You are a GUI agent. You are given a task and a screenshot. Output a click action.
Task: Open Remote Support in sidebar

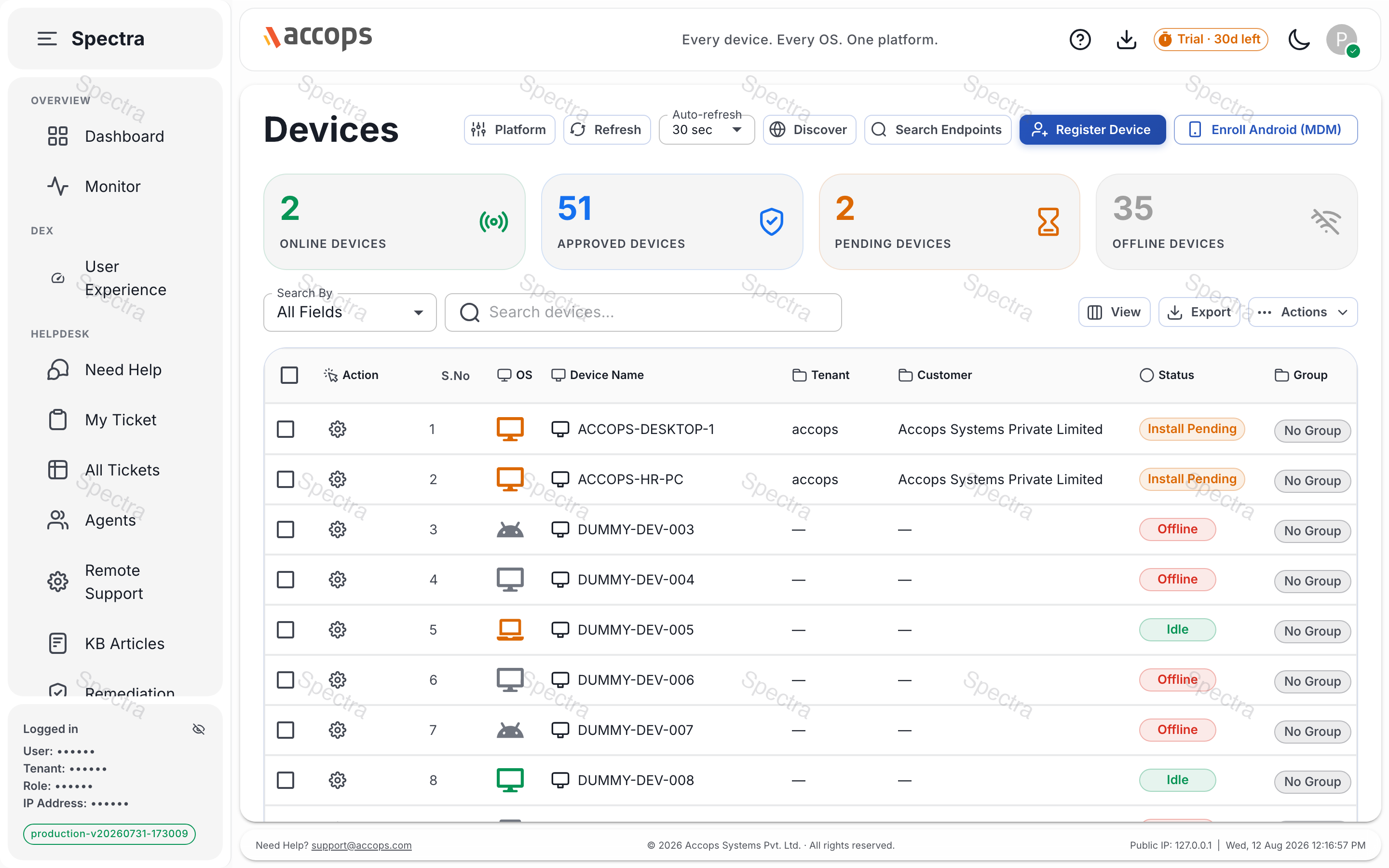[115, 582]
